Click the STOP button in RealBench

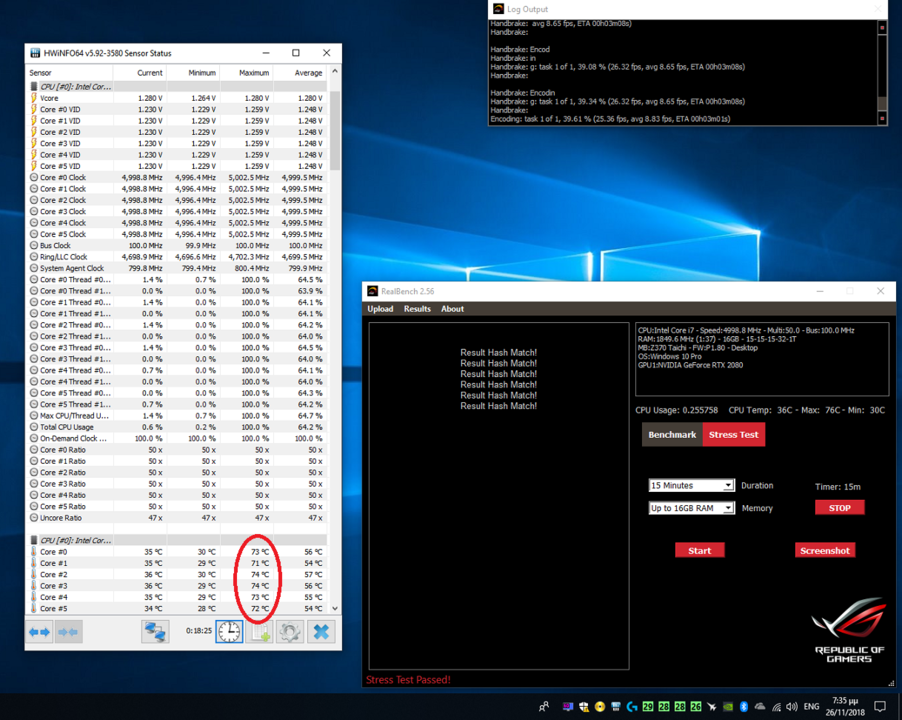click(839, 508)
